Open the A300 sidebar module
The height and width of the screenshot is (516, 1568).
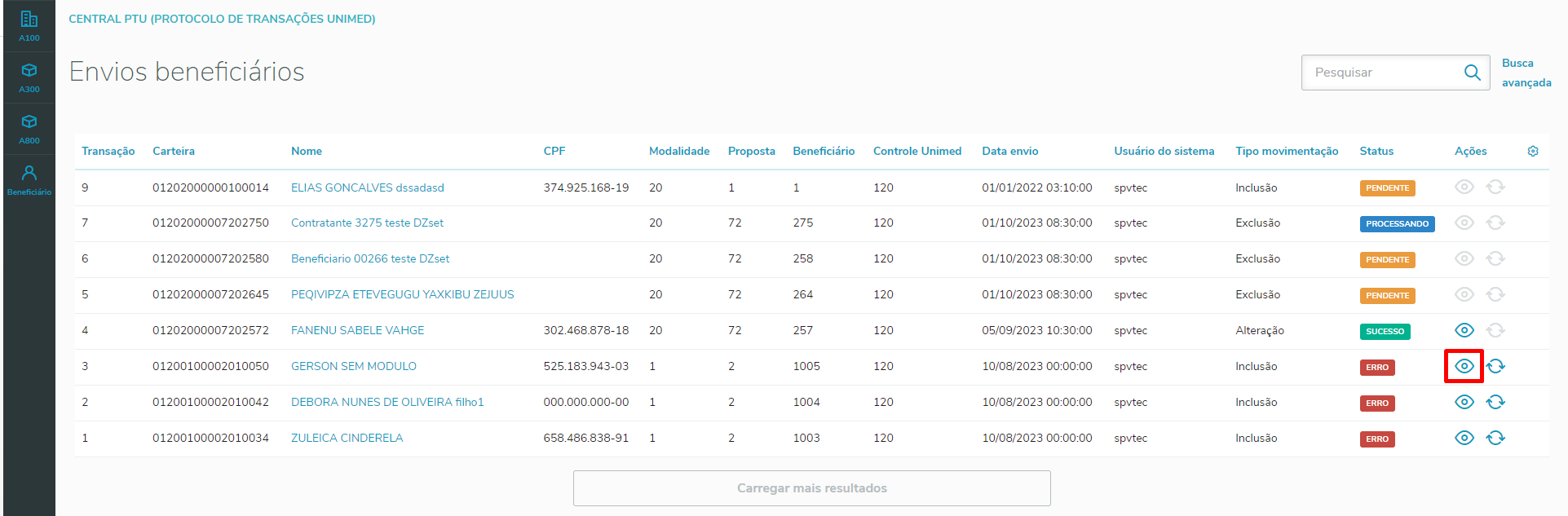click(x=29, y=77)
